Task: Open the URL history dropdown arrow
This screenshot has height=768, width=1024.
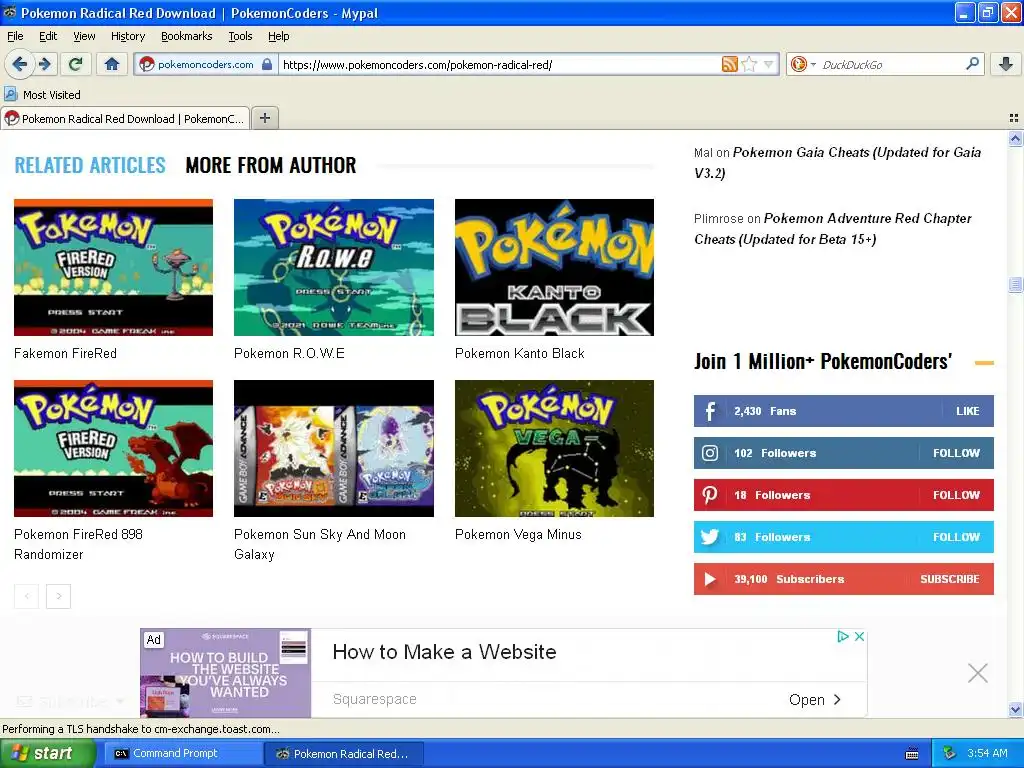Action: point(769,64)
